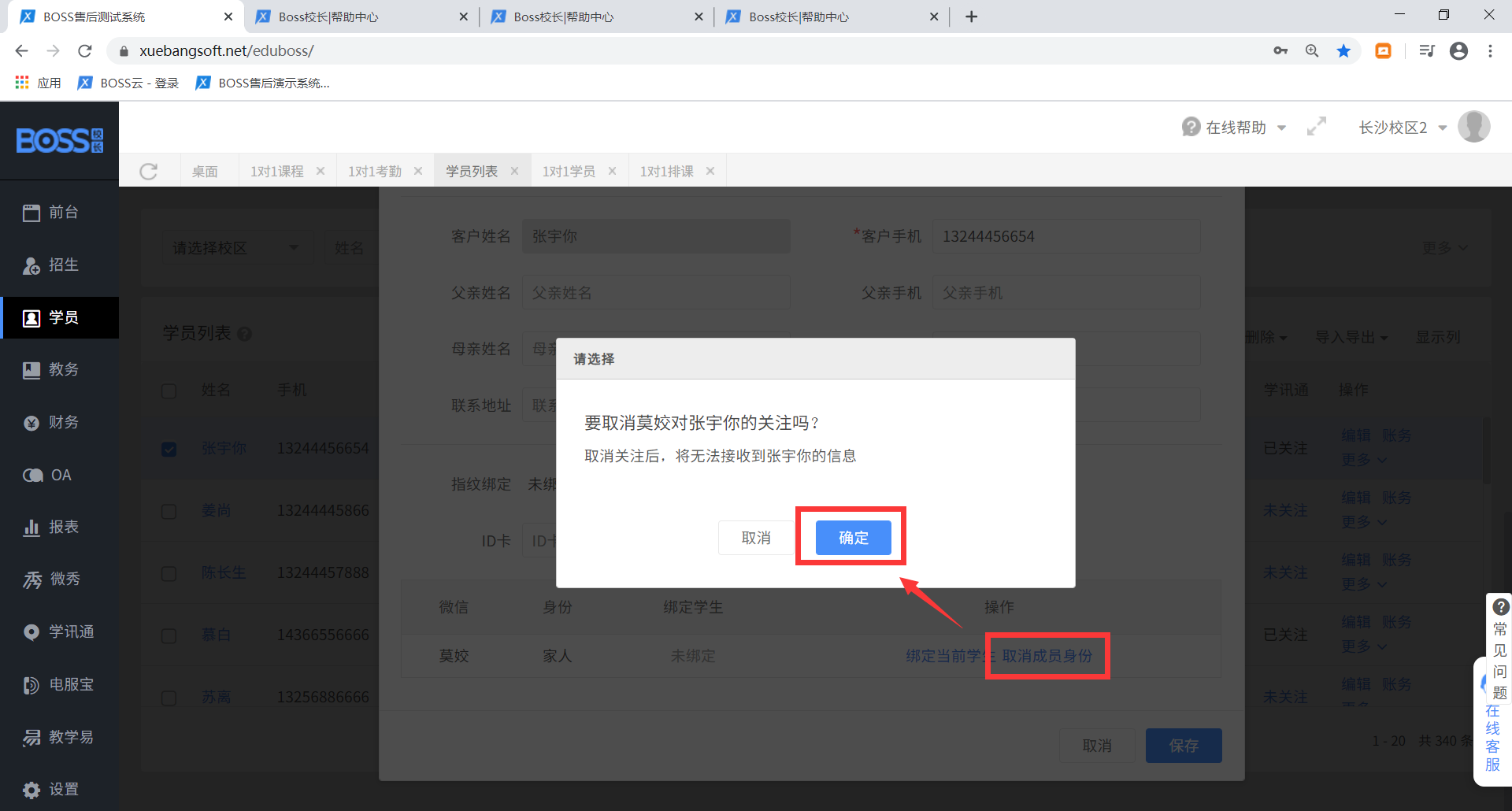Open the BOSS云 - 登录 bookmark
1512x811 pixels.
128,83
